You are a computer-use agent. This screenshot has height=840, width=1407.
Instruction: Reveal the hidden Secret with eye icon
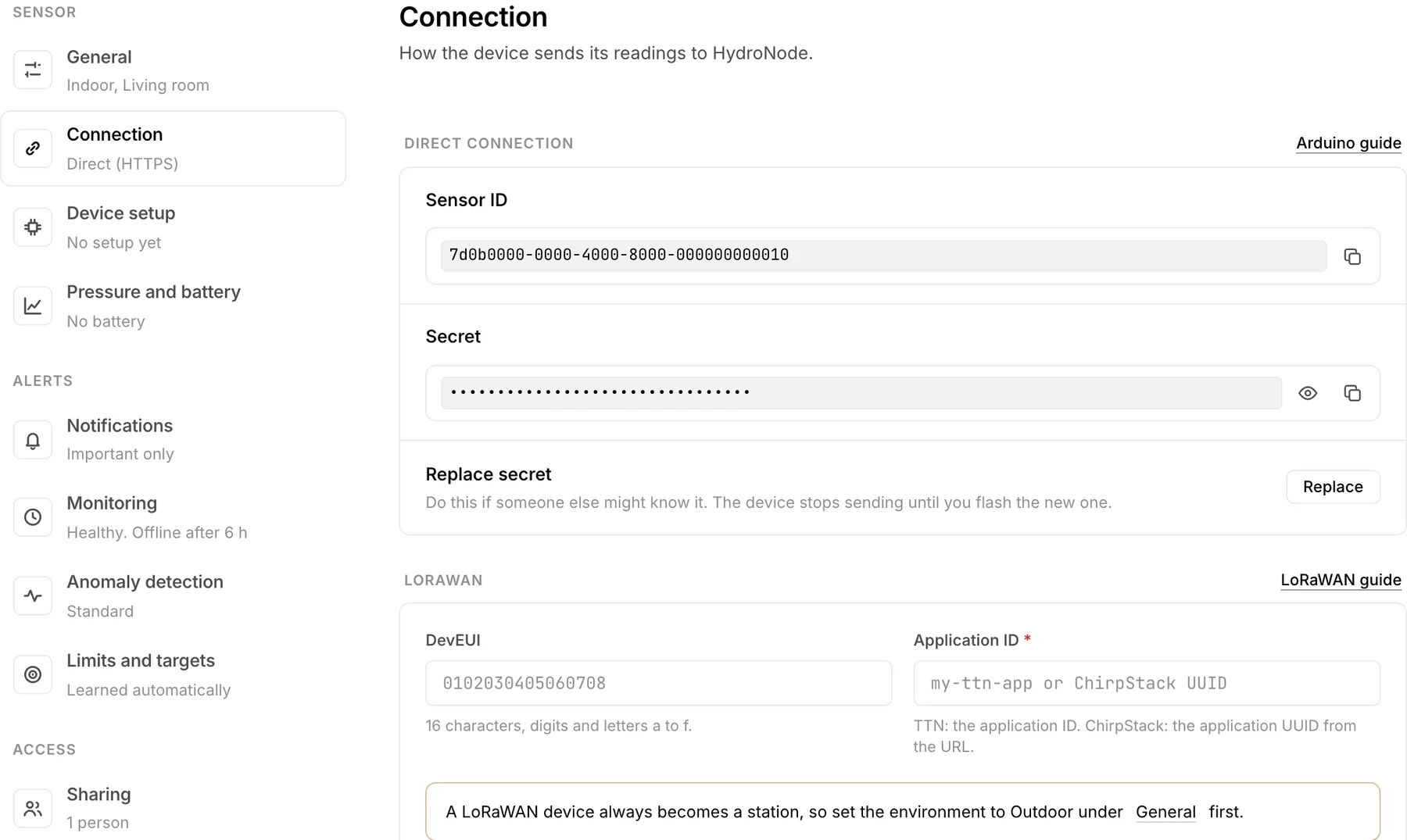1308,393
